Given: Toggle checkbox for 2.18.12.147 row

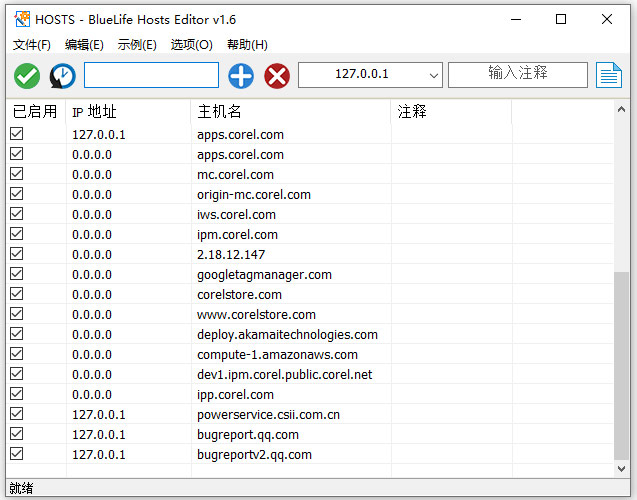Looking at the screenshot, I should 17,253.
